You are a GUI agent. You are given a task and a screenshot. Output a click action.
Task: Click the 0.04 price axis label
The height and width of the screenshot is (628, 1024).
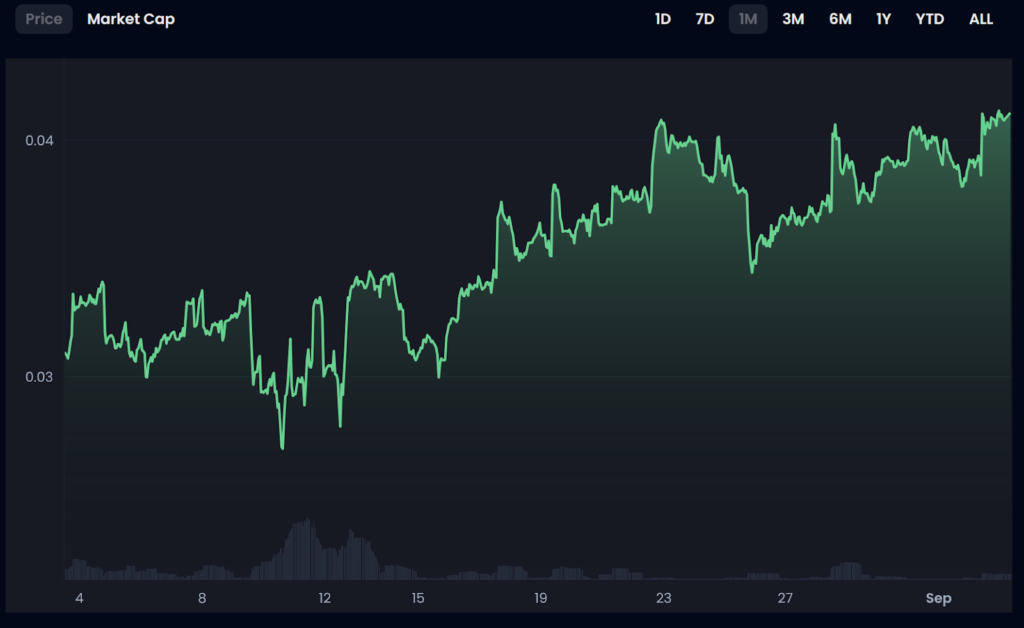(39, 141)
